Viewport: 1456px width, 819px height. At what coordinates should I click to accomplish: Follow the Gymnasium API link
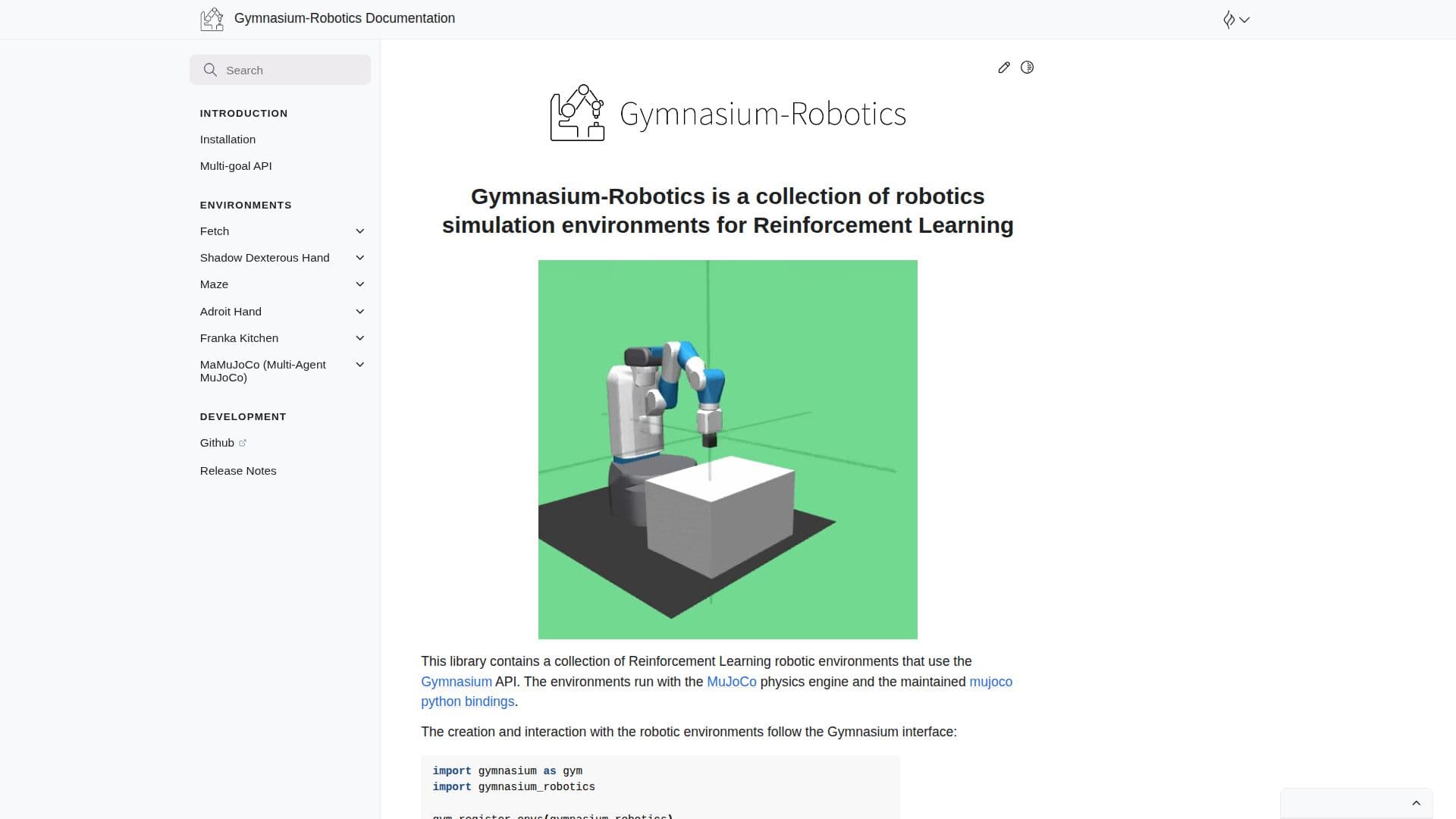[457, 682]
